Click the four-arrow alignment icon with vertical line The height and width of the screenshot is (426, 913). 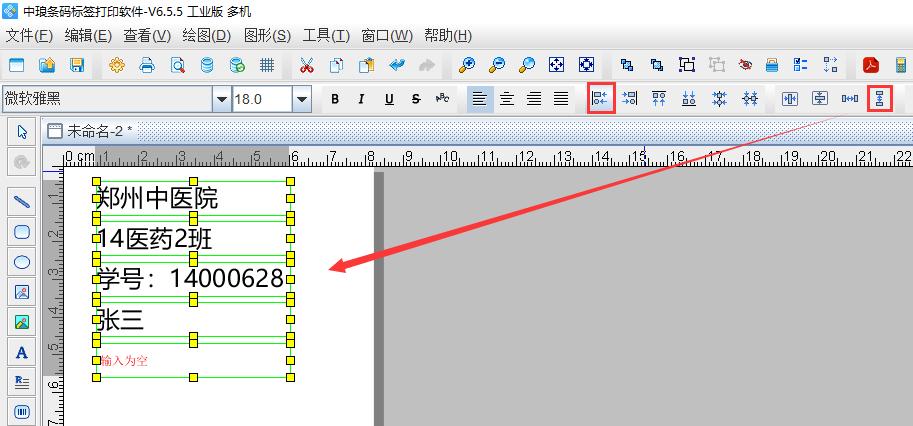[x=719, y=99]
